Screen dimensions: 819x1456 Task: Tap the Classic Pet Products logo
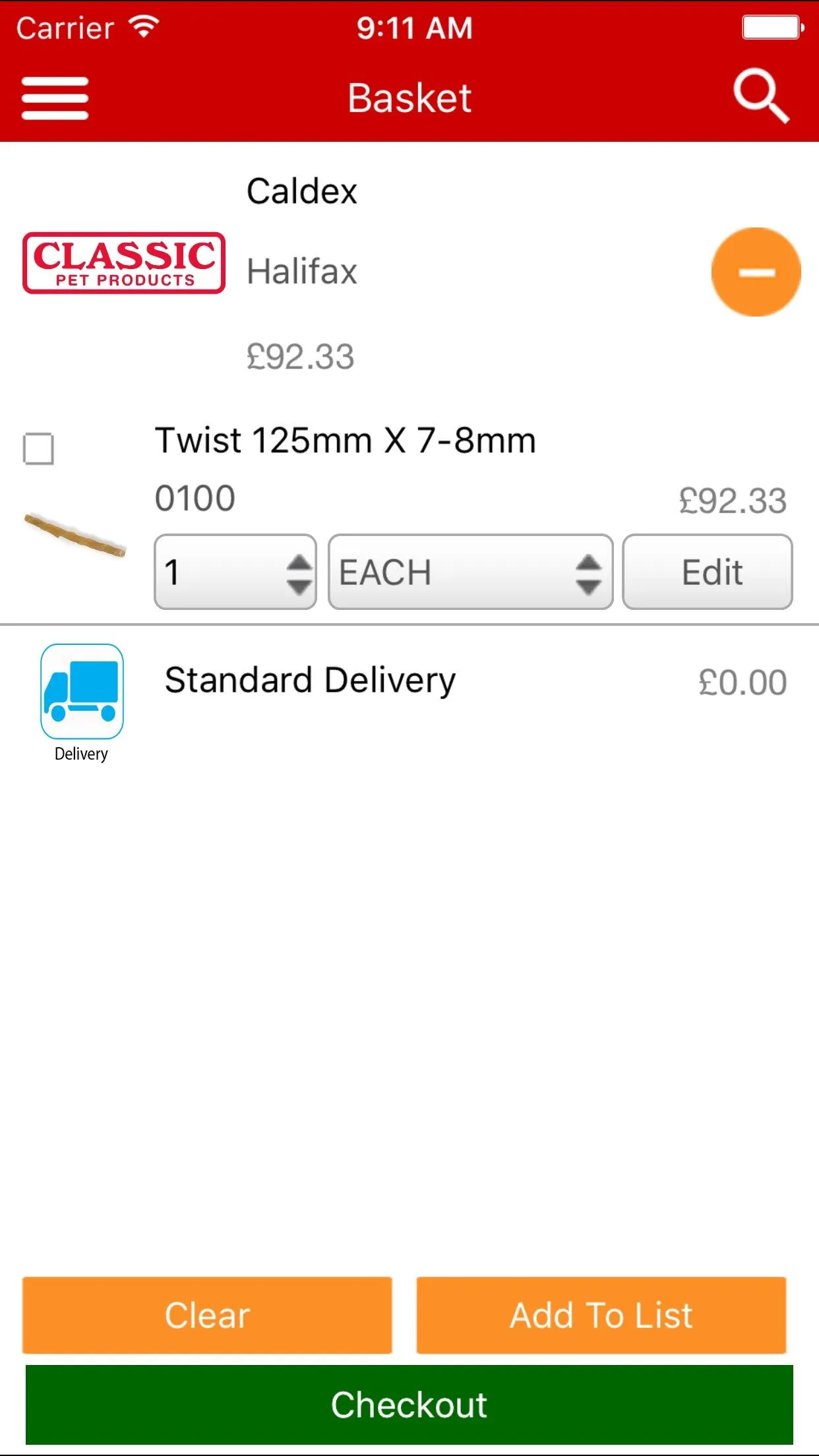(124, 263)
